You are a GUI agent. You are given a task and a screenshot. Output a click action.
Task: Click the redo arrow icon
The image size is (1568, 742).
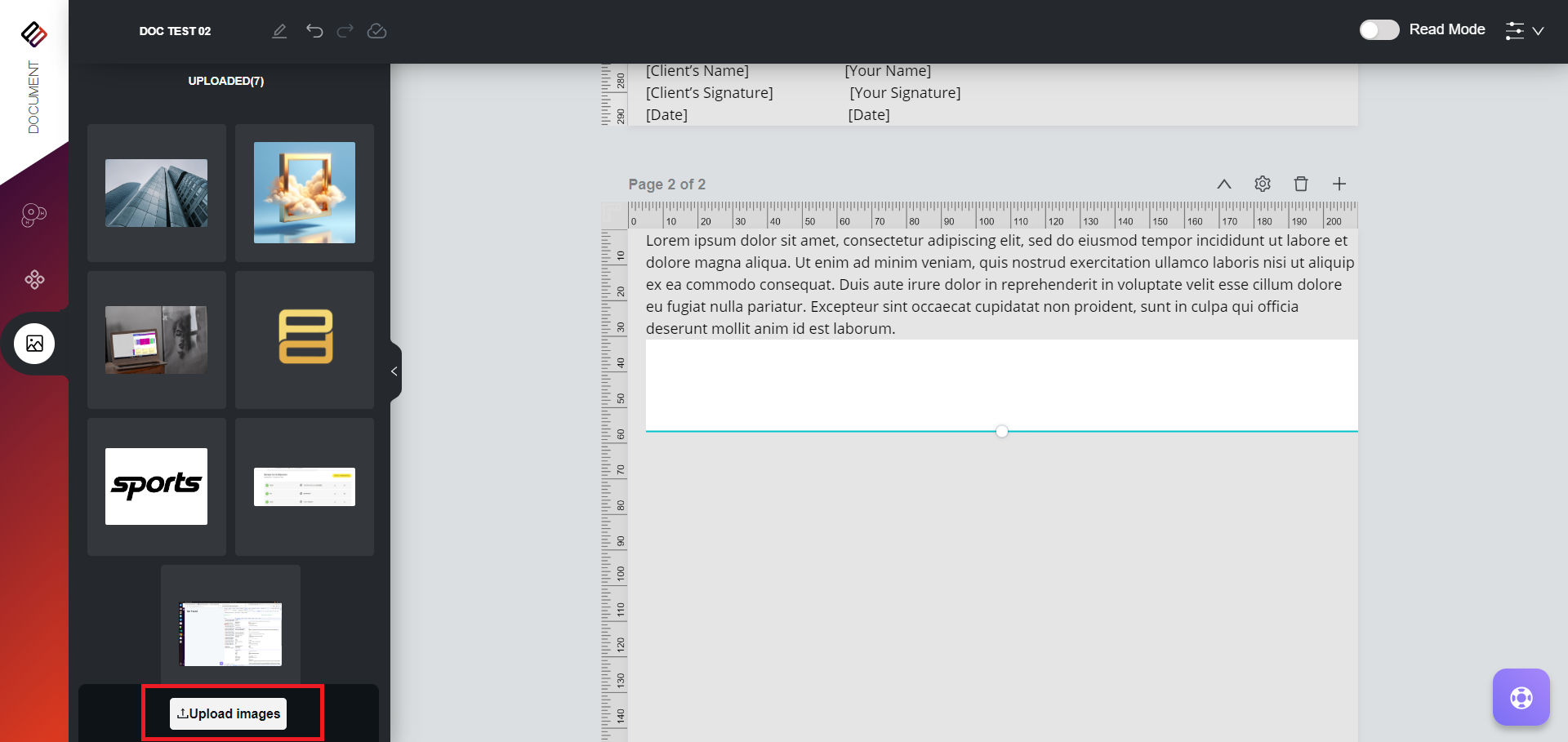[345, 31]
